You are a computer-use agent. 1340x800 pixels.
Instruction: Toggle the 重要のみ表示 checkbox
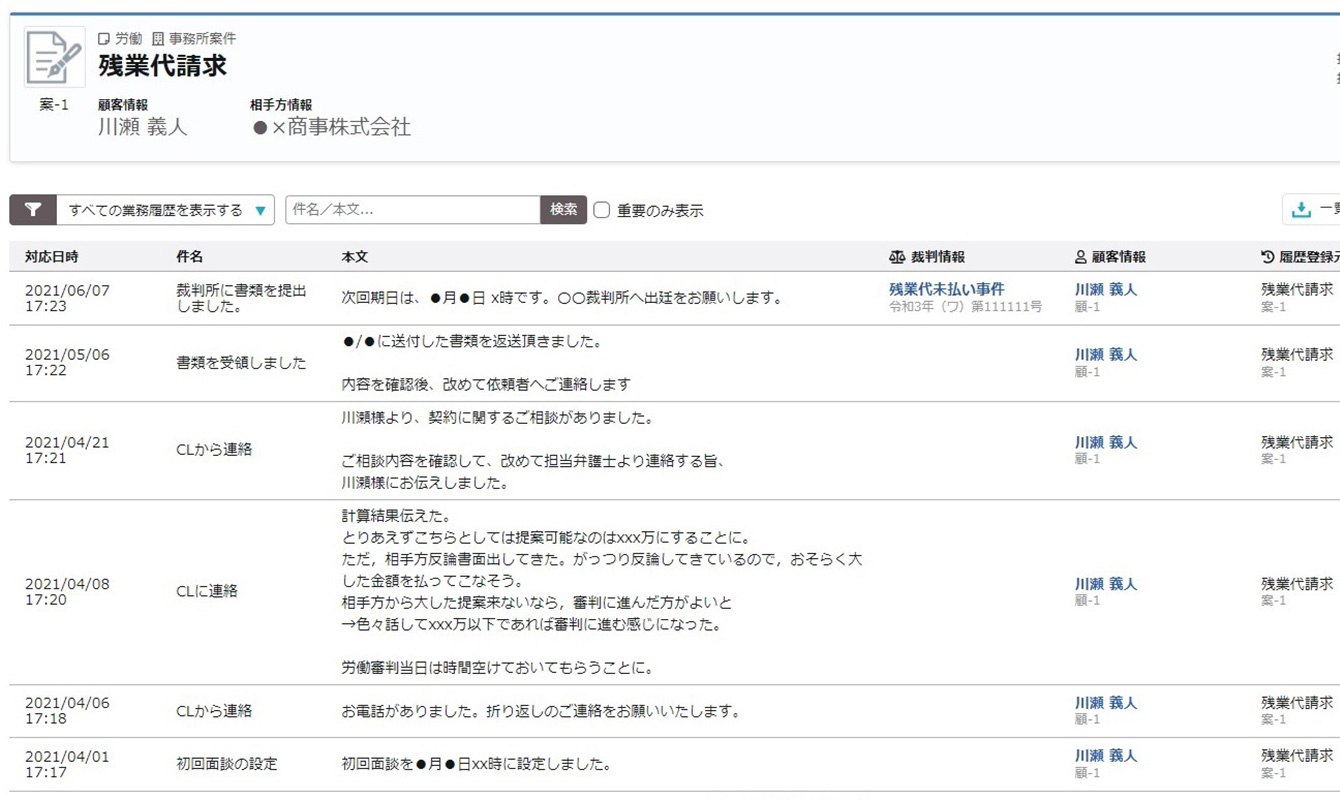click(x=601, y=210)
